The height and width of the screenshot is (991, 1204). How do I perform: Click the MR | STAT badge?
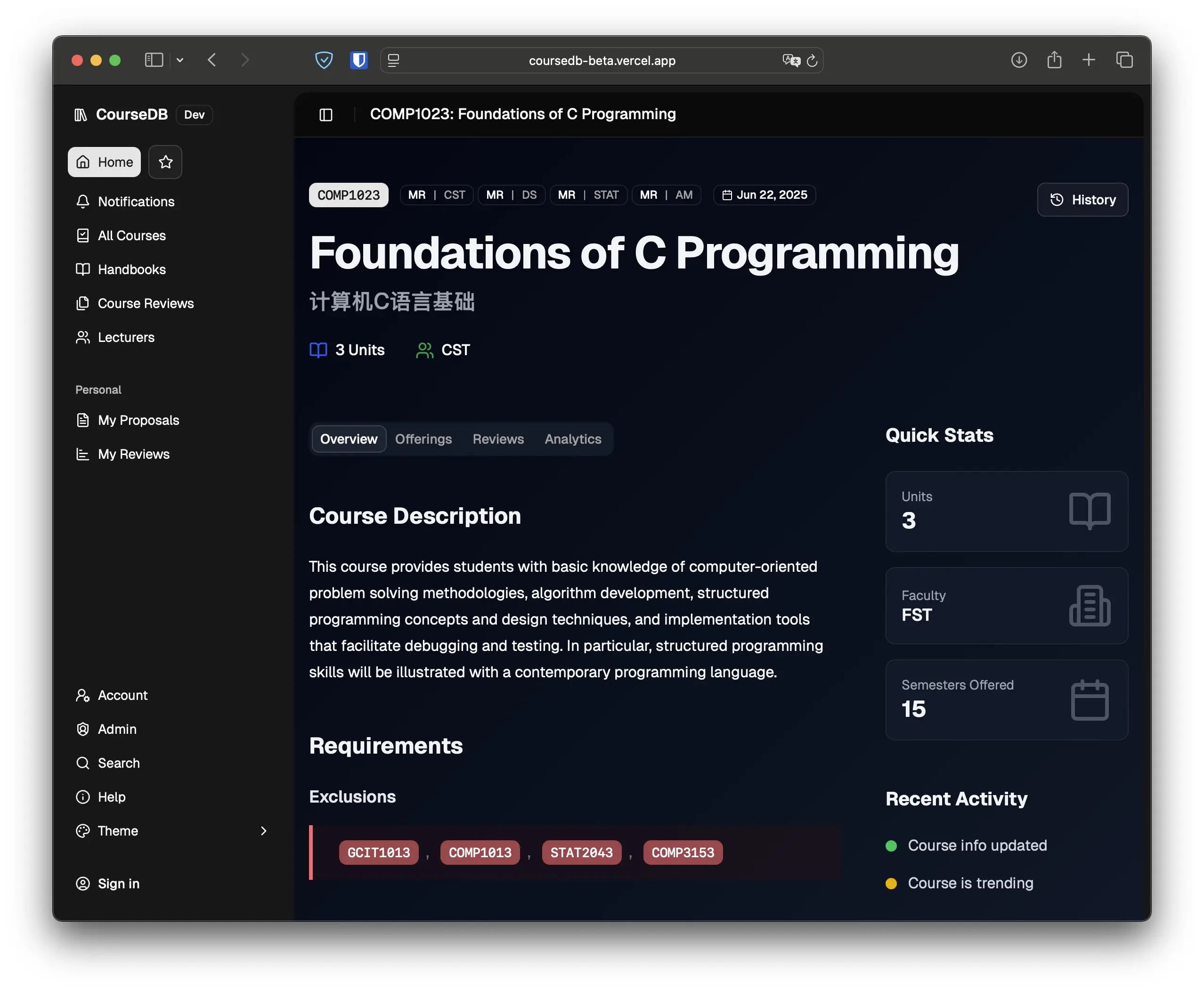[x=588, y=195]
